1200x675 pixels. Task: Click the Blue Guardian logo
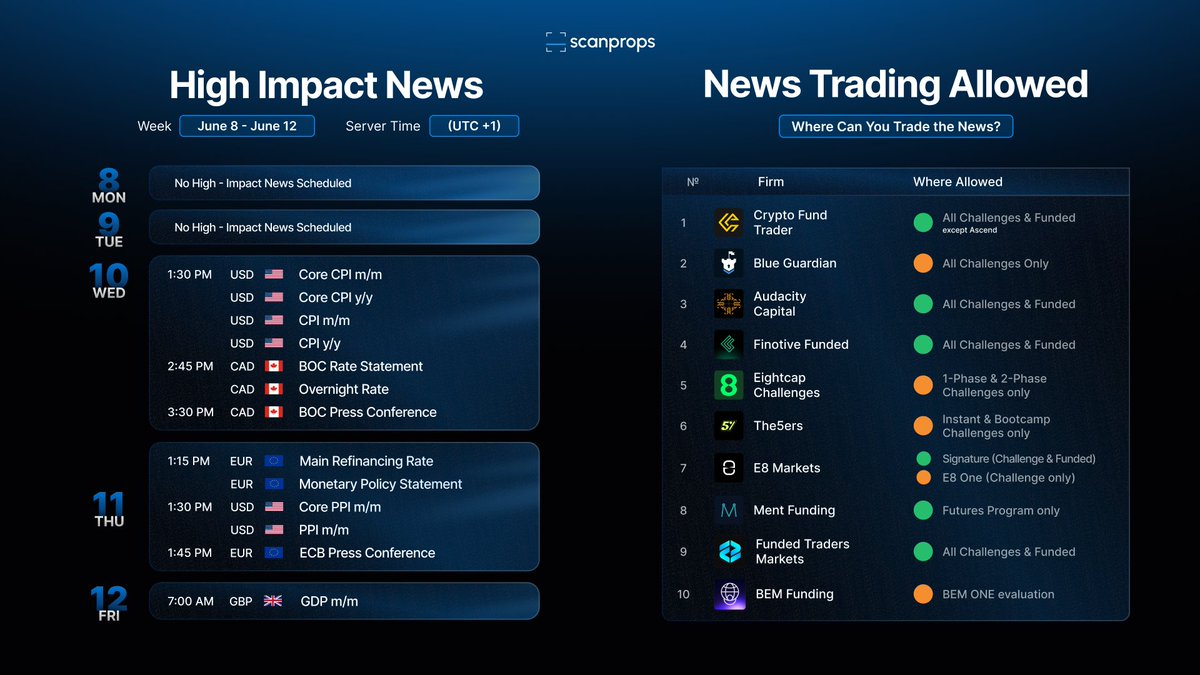(x=729, y=263)
